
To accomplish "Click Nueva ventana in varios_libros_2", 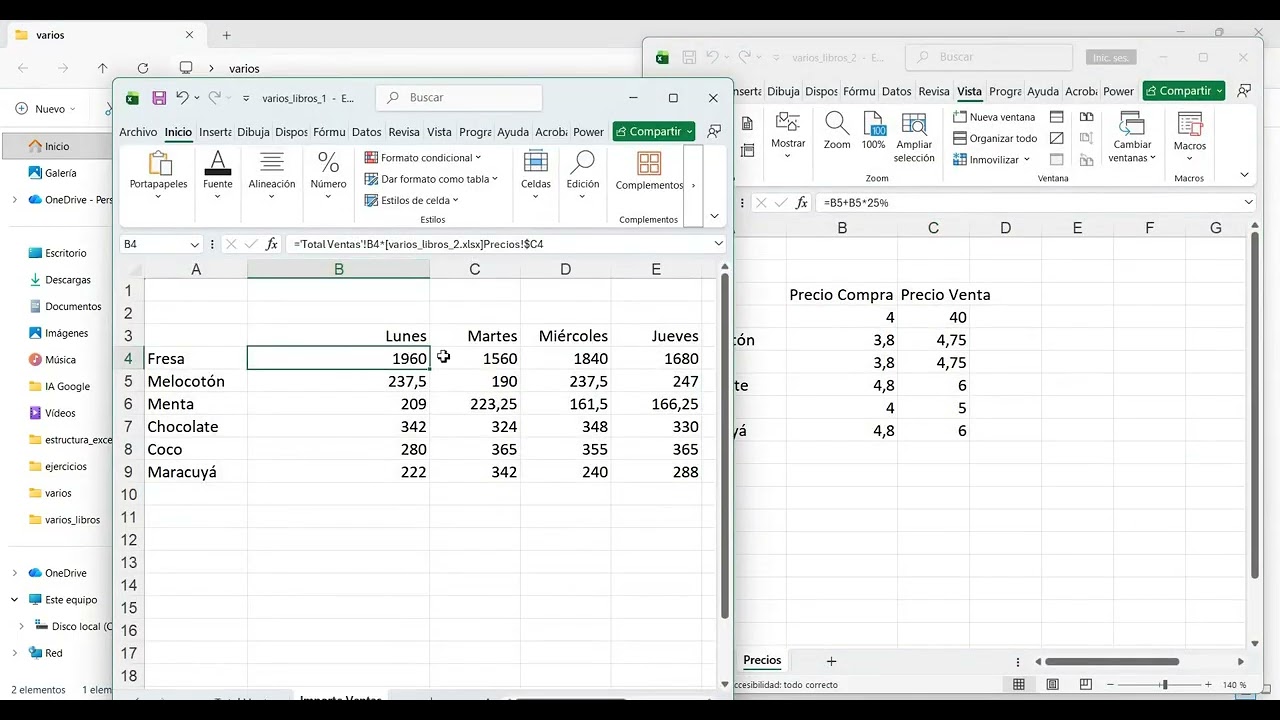I will (x=994, y=117).
